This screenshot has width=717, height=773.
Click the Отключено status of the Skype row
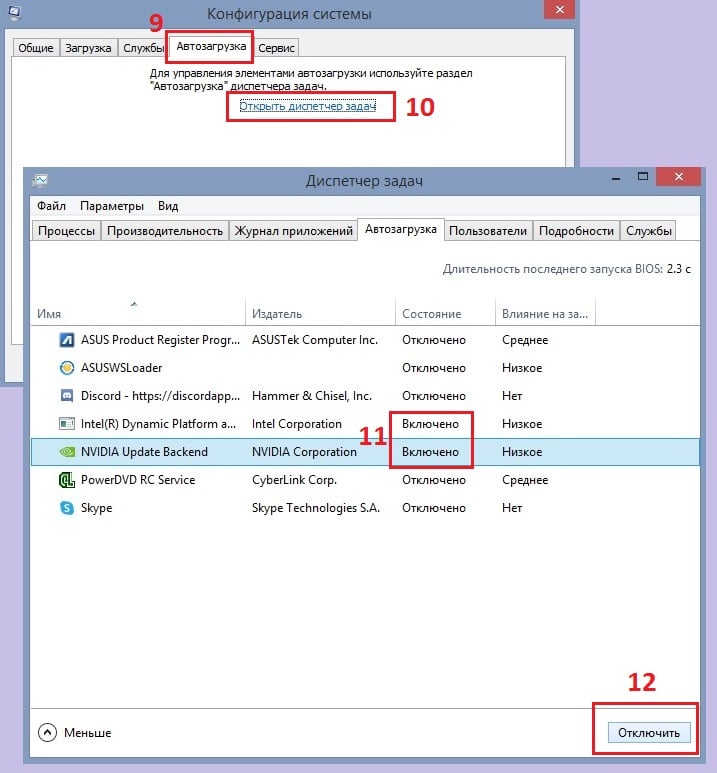pos(433,508)
